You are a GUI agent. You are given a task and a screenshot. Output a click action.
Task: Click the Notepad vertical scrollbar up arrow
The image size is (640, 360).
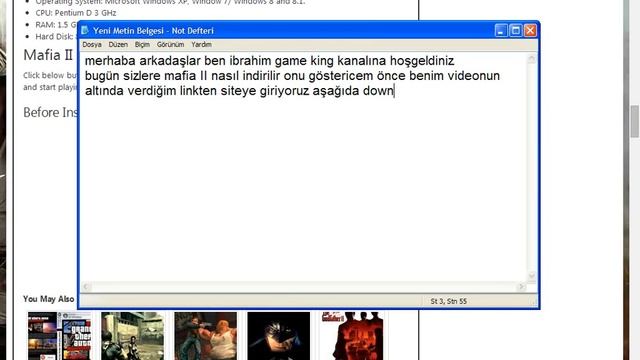531,59
